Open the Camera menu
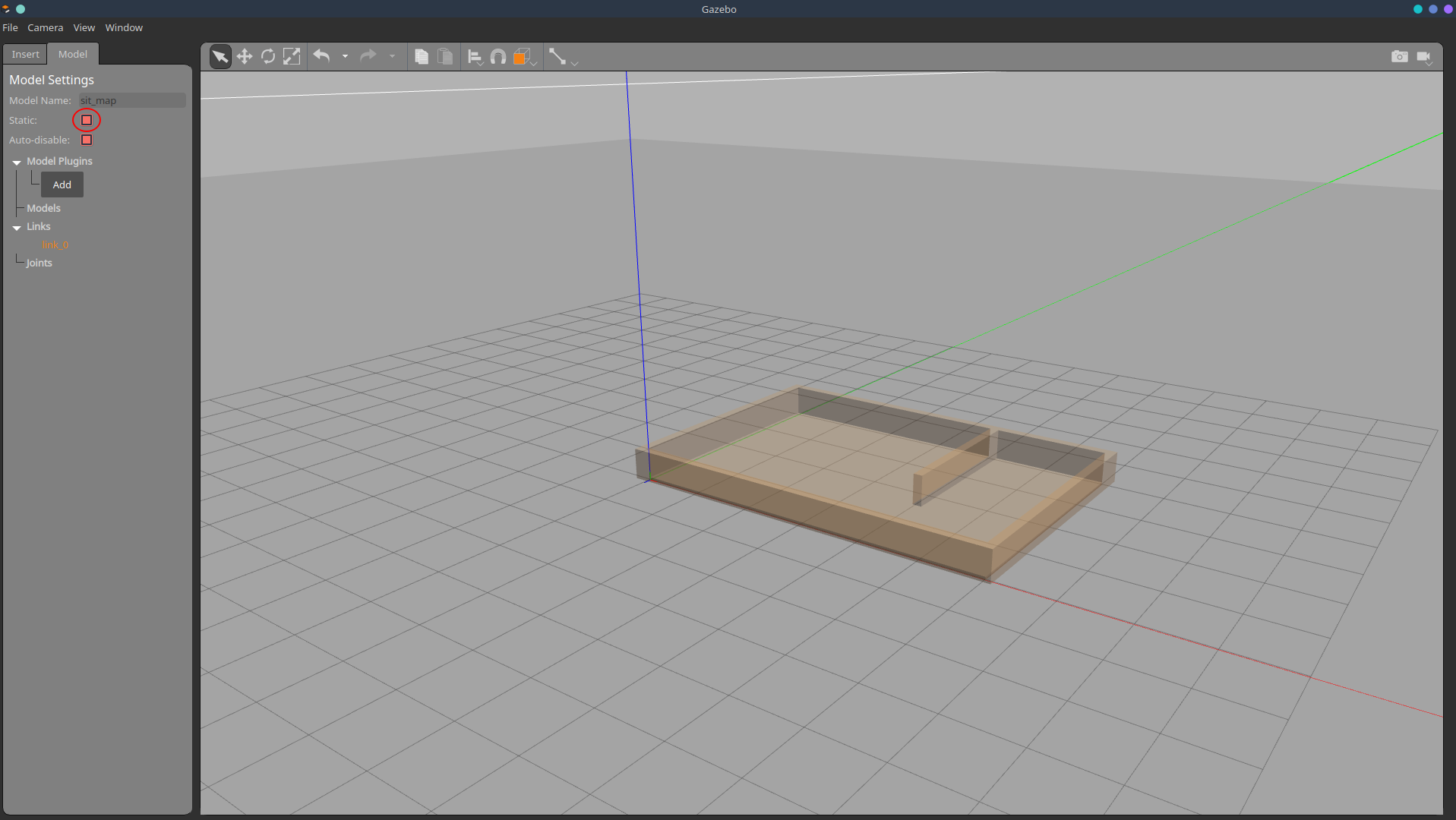The height and width of the screenshot is (820, 1456). click(46, 27)
